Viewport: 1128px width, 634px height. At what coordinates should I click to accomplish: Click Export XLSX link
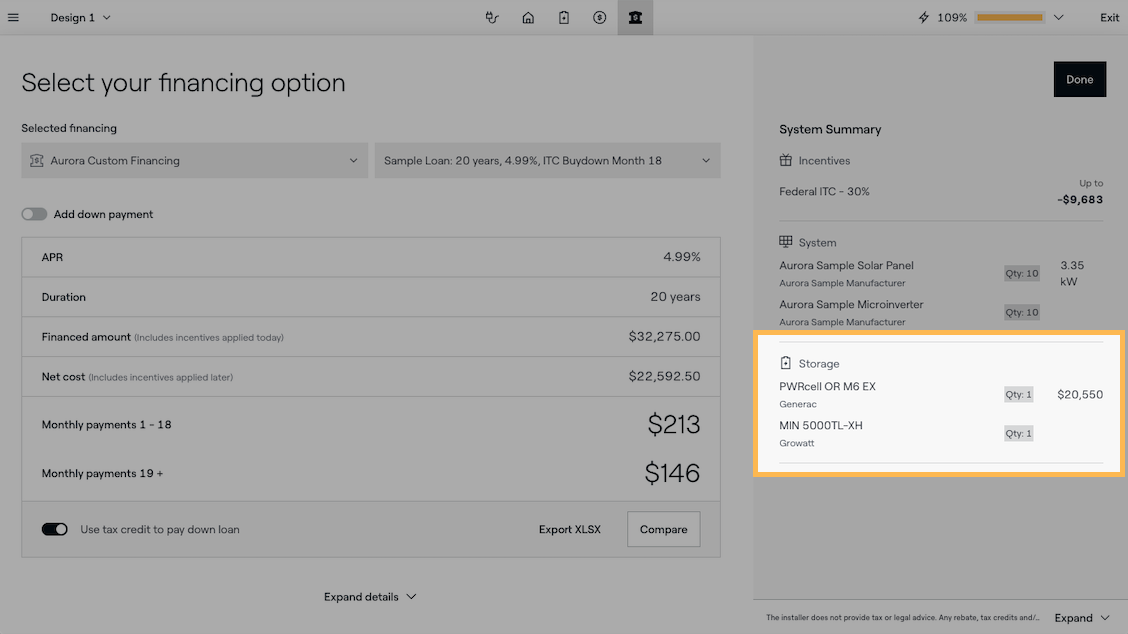tap(569, 529)
